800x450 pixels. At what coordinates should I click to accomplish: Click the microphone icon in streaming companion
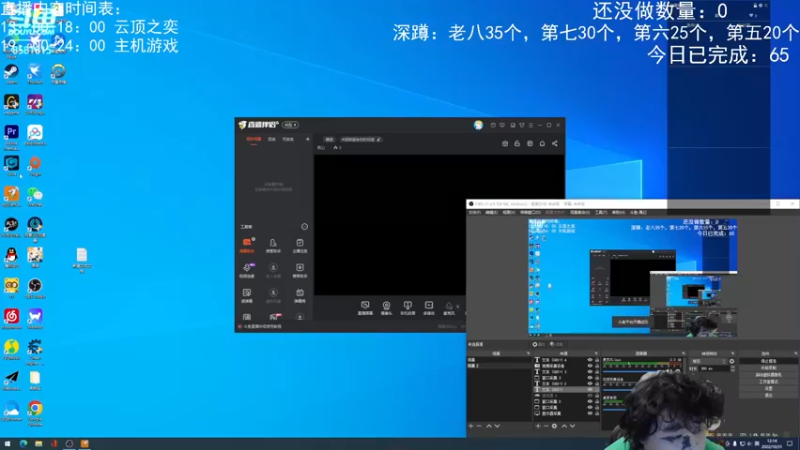448,306
